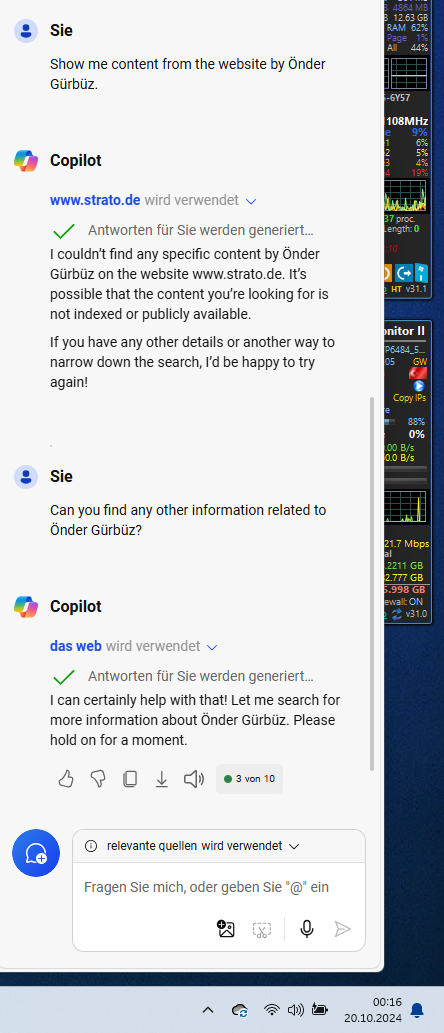Use the microphone for voice input

[x=306, y=929]
